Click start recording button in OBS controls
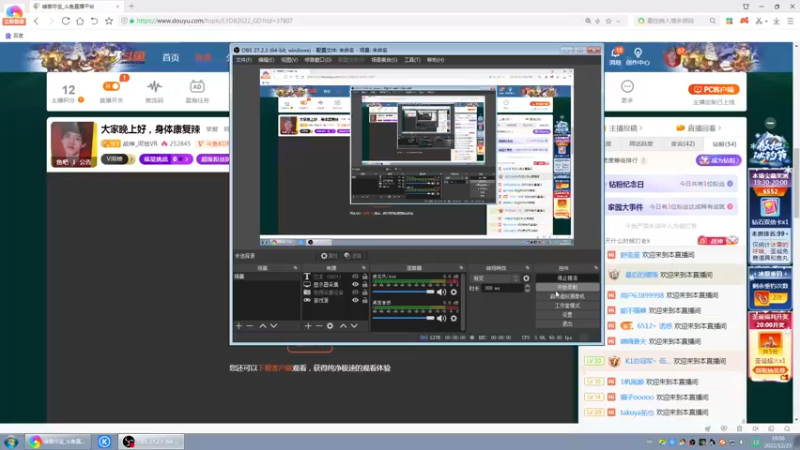The image size is (800, 450). [567, 287]
